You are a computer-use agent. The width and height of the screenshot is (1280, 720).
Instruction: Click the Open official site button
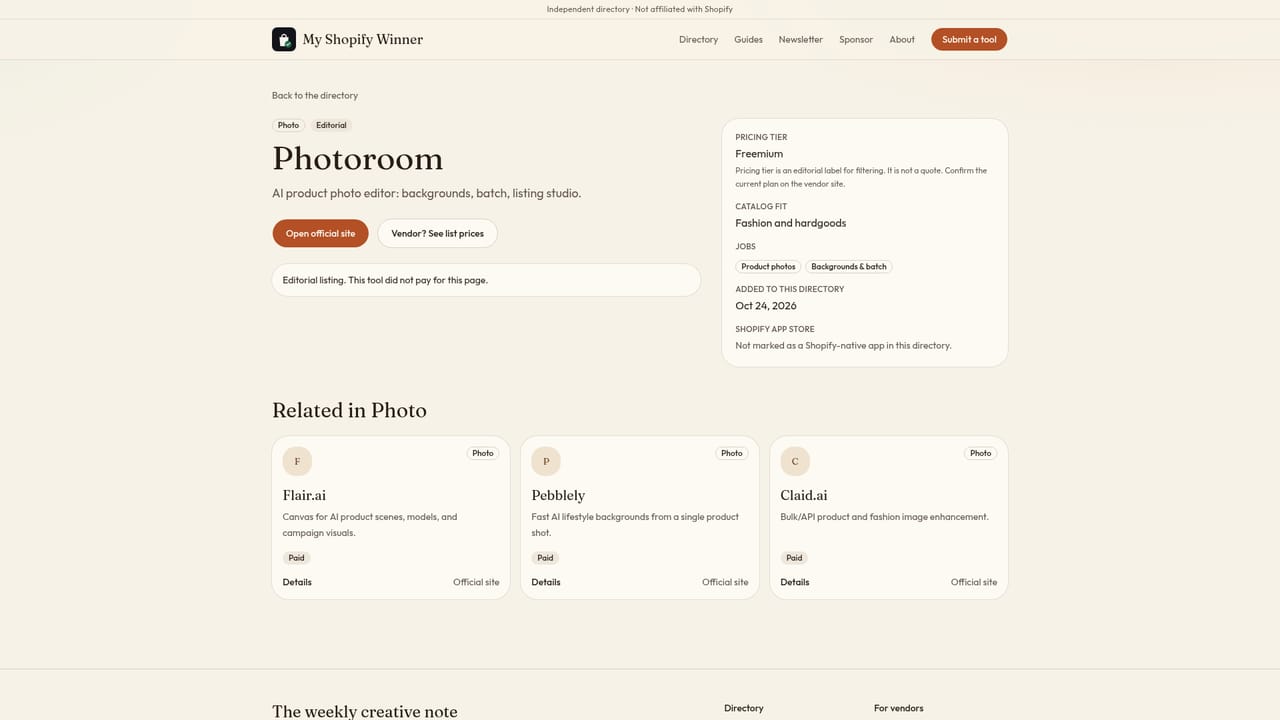tap(320, 233)
